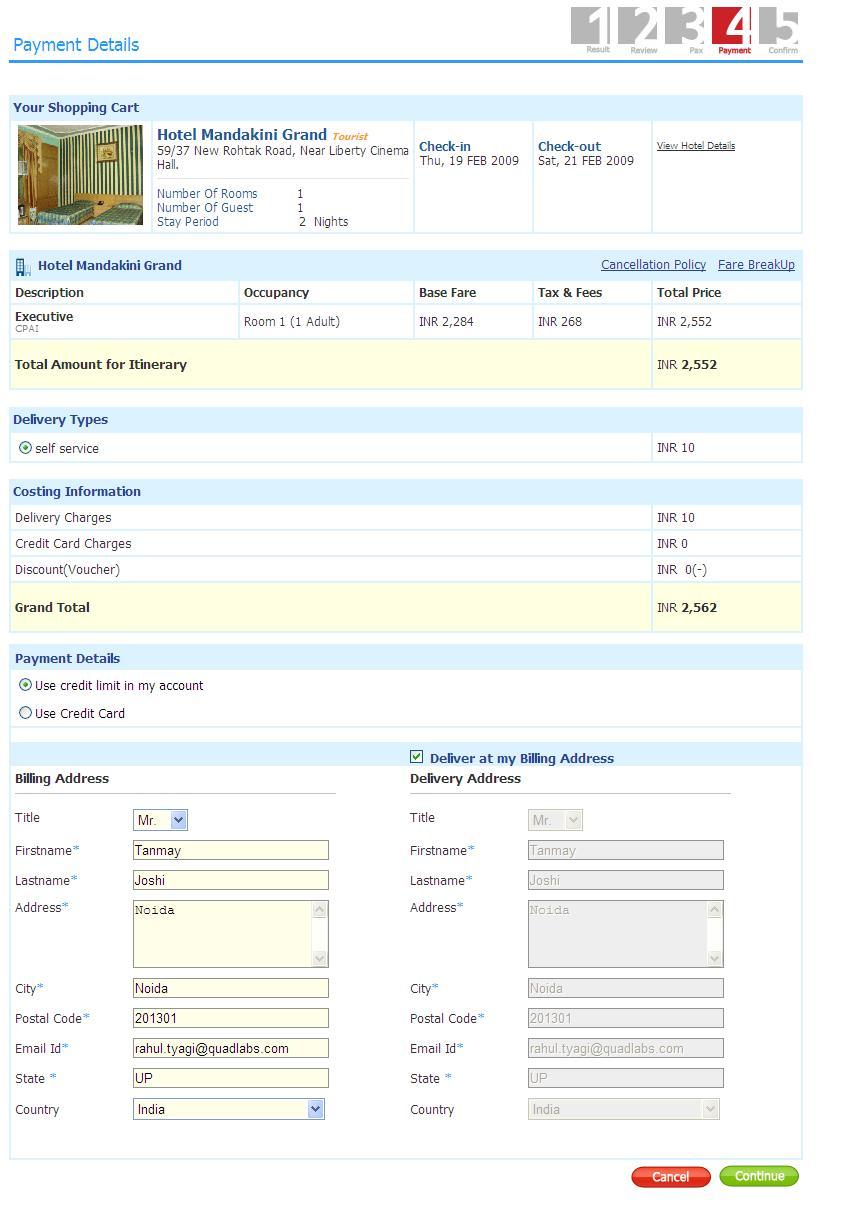This screenshot has height=1221, width=841.
Task: Open the delivery address Country dropdown
Action: click(623, 1109)
